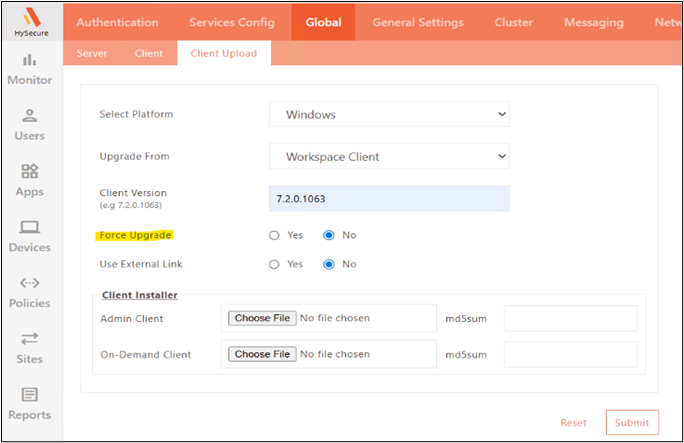
Task: Open the Sites sidebar icon
Action: (x=29, y=339)
